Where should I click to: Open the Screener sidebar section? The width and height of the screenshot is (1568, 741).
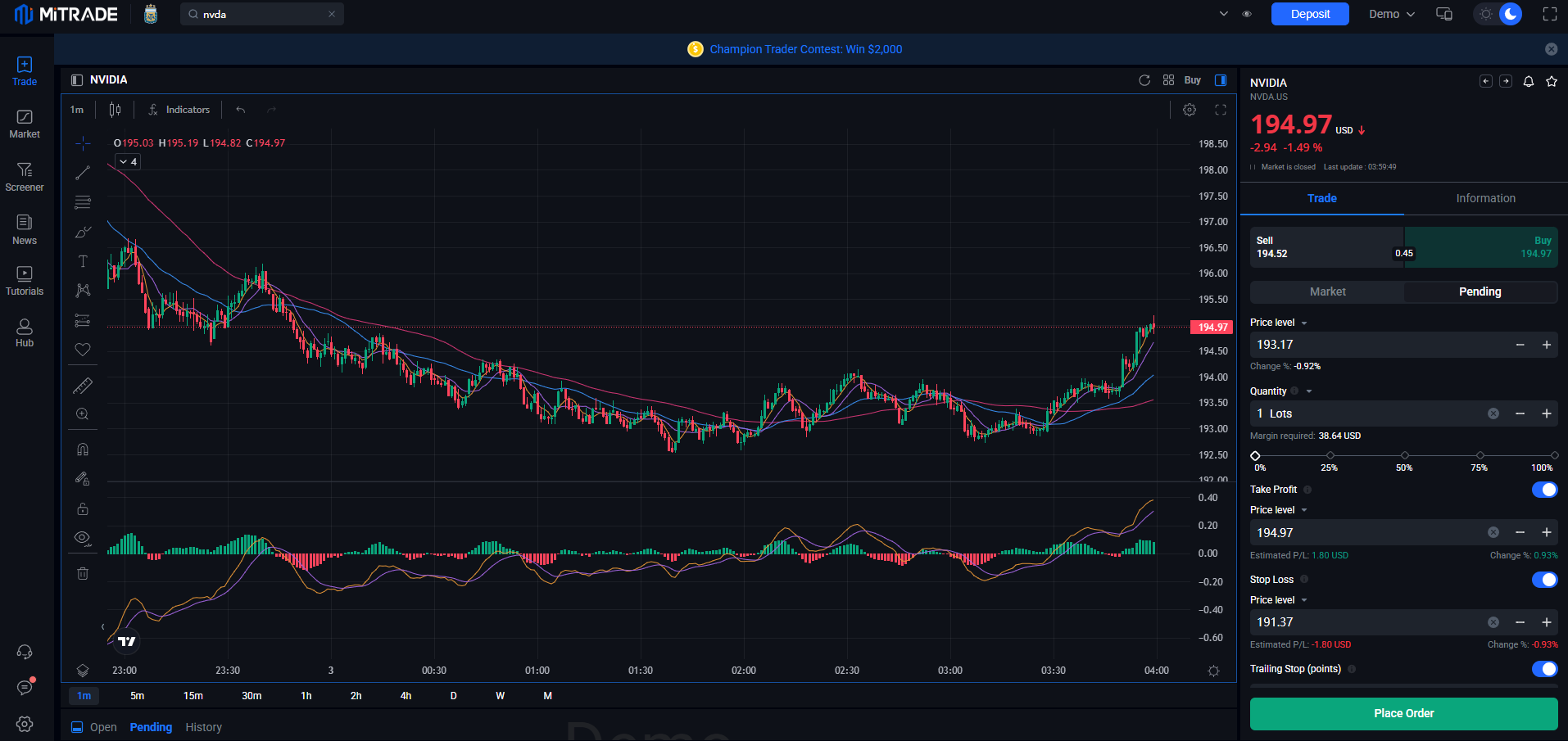coord(25,177)
